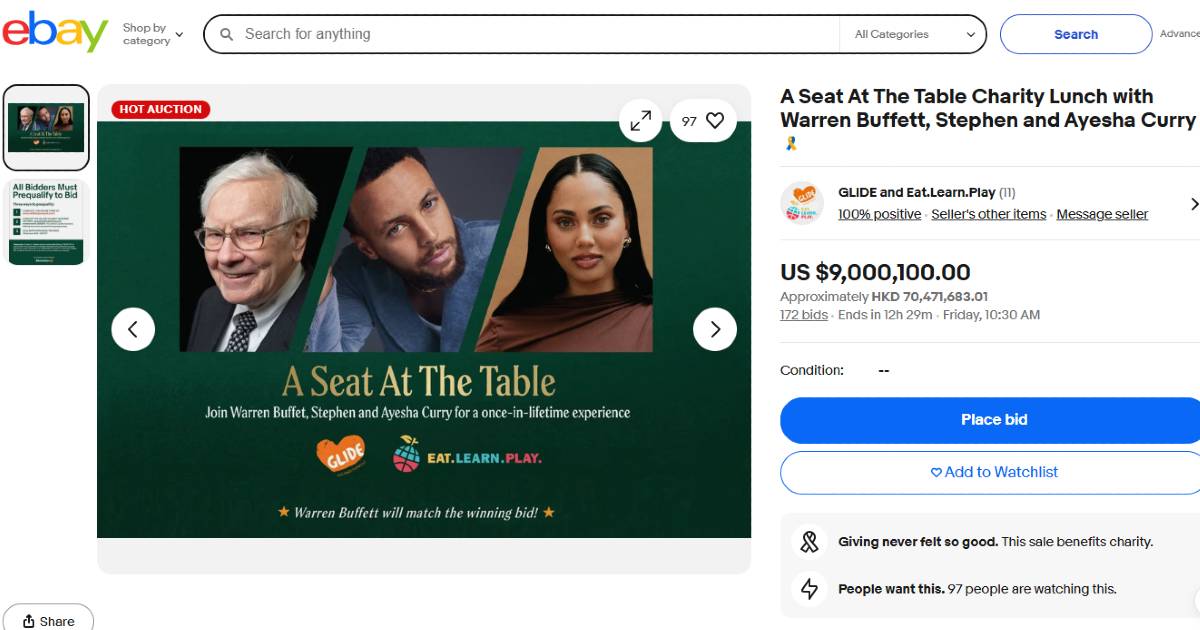The height and width of the screenshot is (630, 1200).
Task: Advance to next image with right arrow
Action: click(715, 329)
